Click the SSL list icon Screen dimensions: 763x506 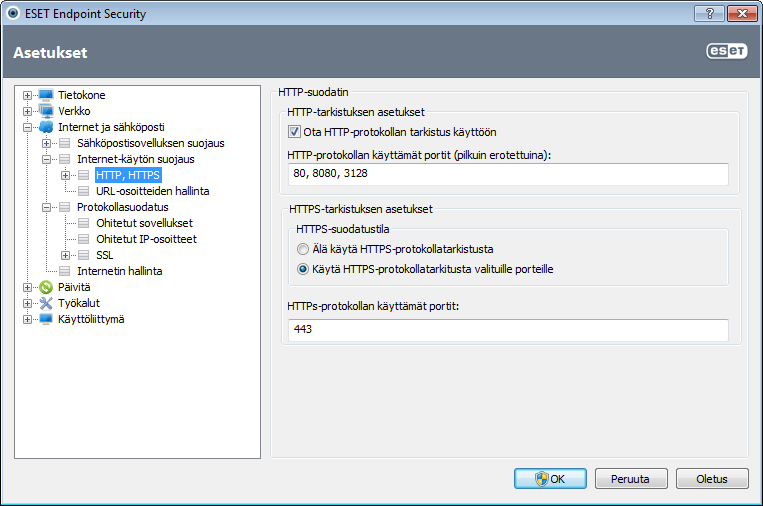(84, 255)
